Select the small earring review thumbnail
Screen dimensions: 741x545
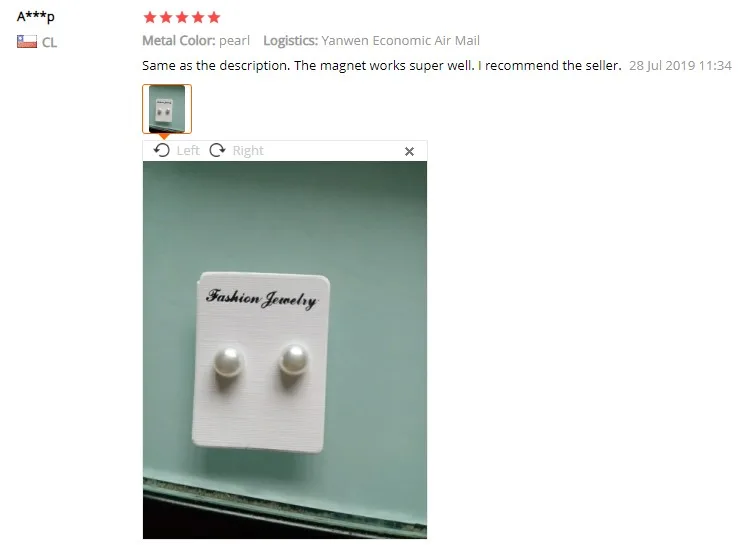pos(167,109)
